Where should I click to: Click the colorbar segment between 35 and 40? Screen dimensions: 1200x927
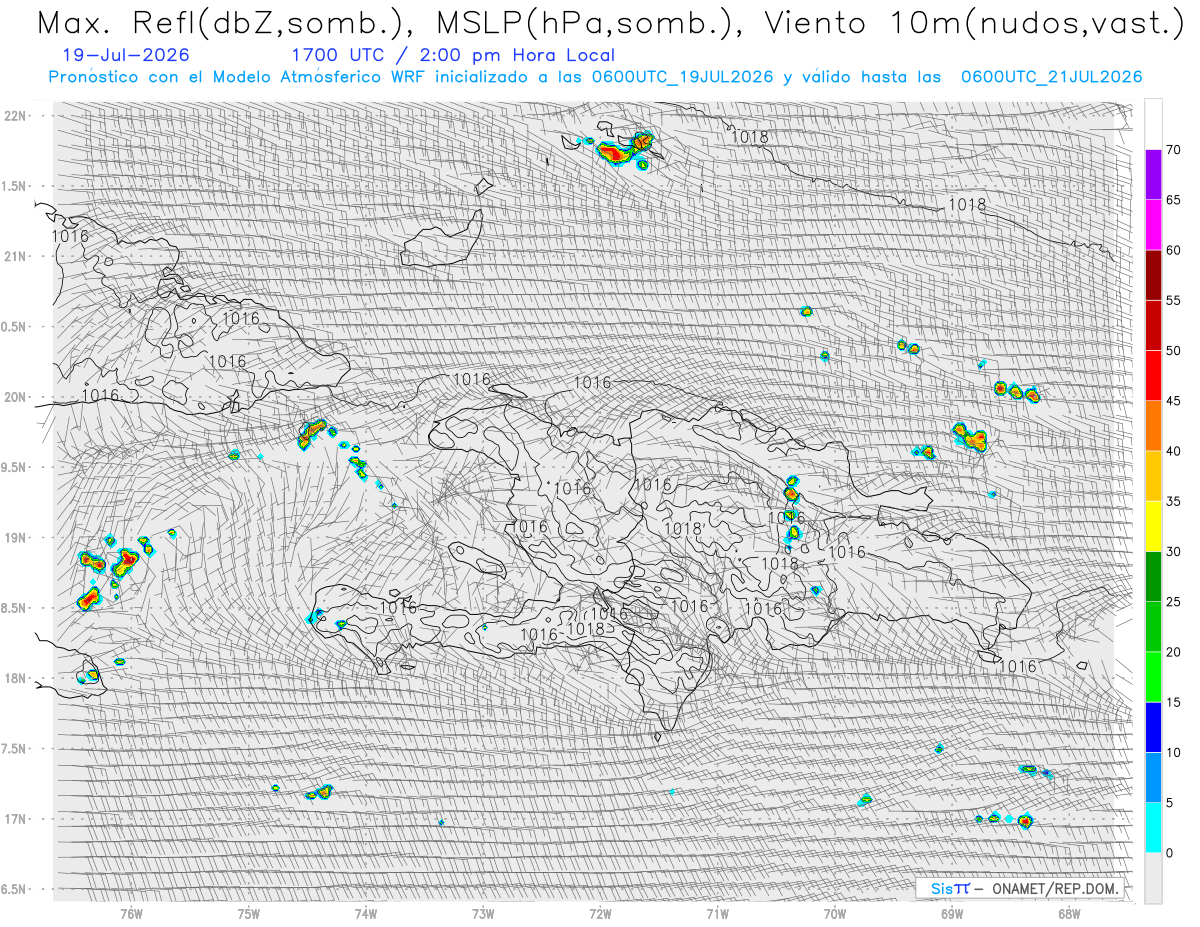tap(1153, 476)
